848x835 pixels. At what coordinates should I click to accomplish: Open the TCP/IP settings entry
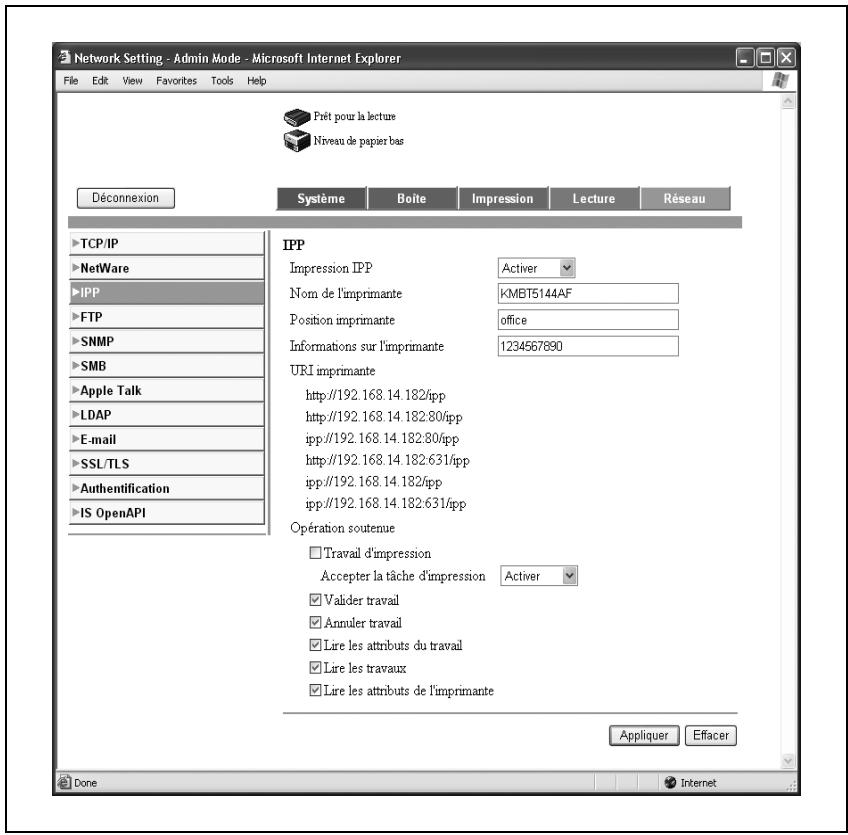[x=167, y=244]
